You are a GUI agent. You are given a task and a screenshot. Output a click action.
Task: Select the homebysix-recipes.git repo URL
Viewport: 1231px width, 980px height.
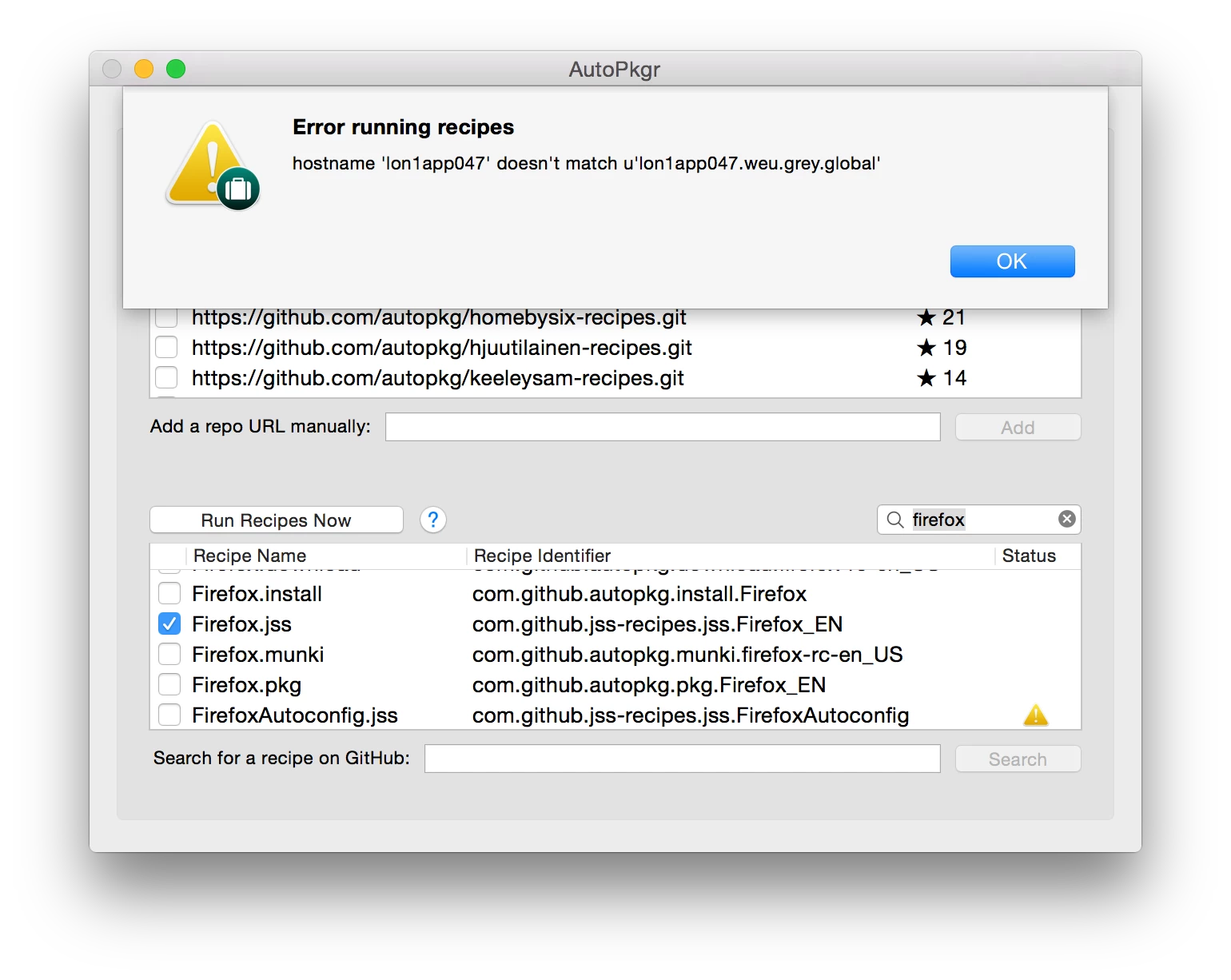pyautogui.click(x=439, y=317)
